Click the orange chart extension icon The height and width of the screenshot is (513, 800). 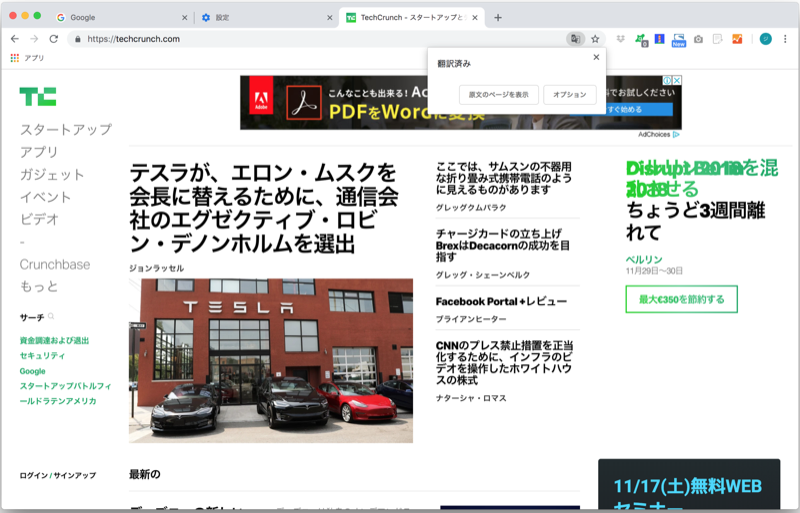point(737,39)
